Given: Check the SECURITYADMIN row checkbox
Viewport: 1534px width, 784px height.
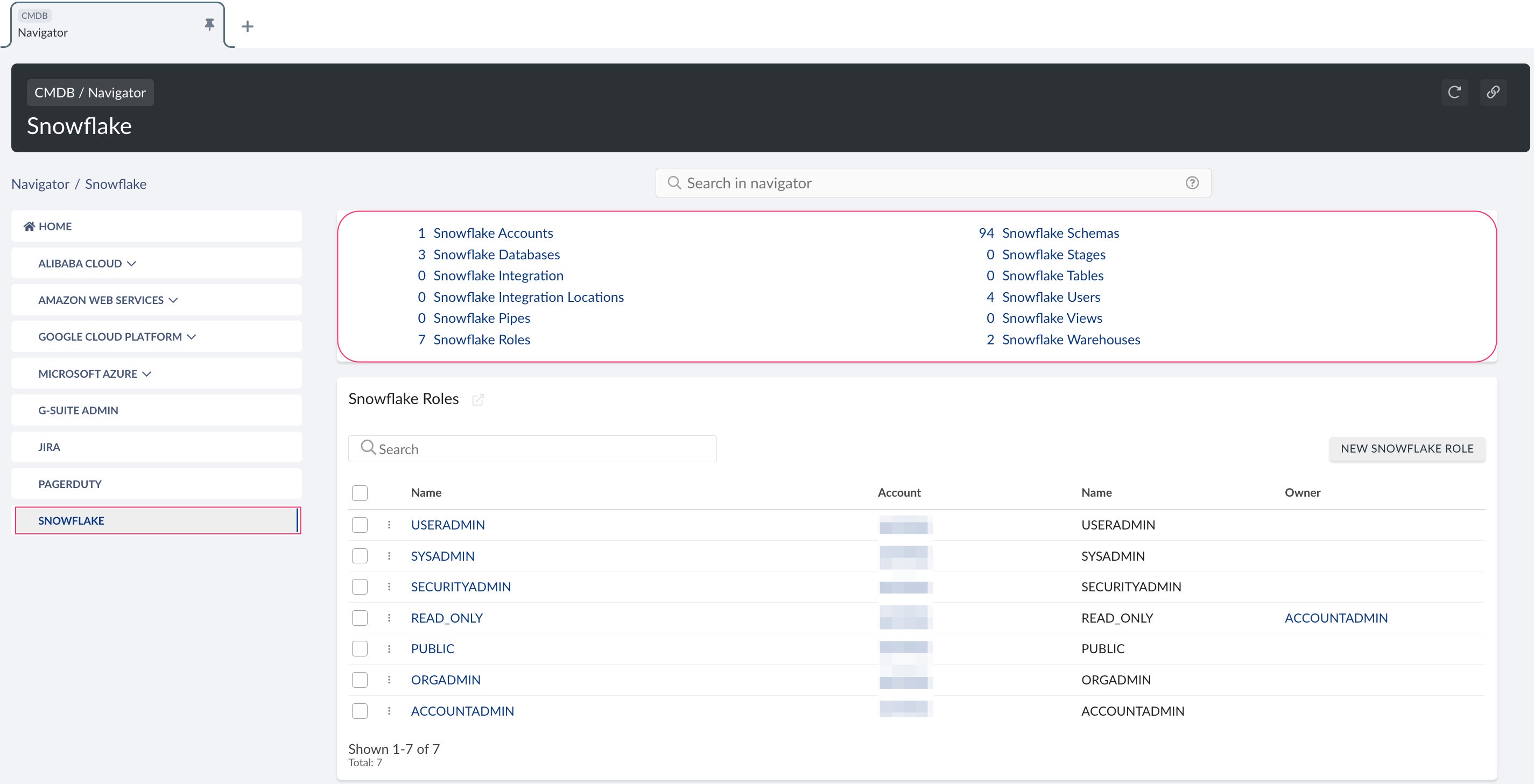Looking at the screenshot, I should 360,587.
